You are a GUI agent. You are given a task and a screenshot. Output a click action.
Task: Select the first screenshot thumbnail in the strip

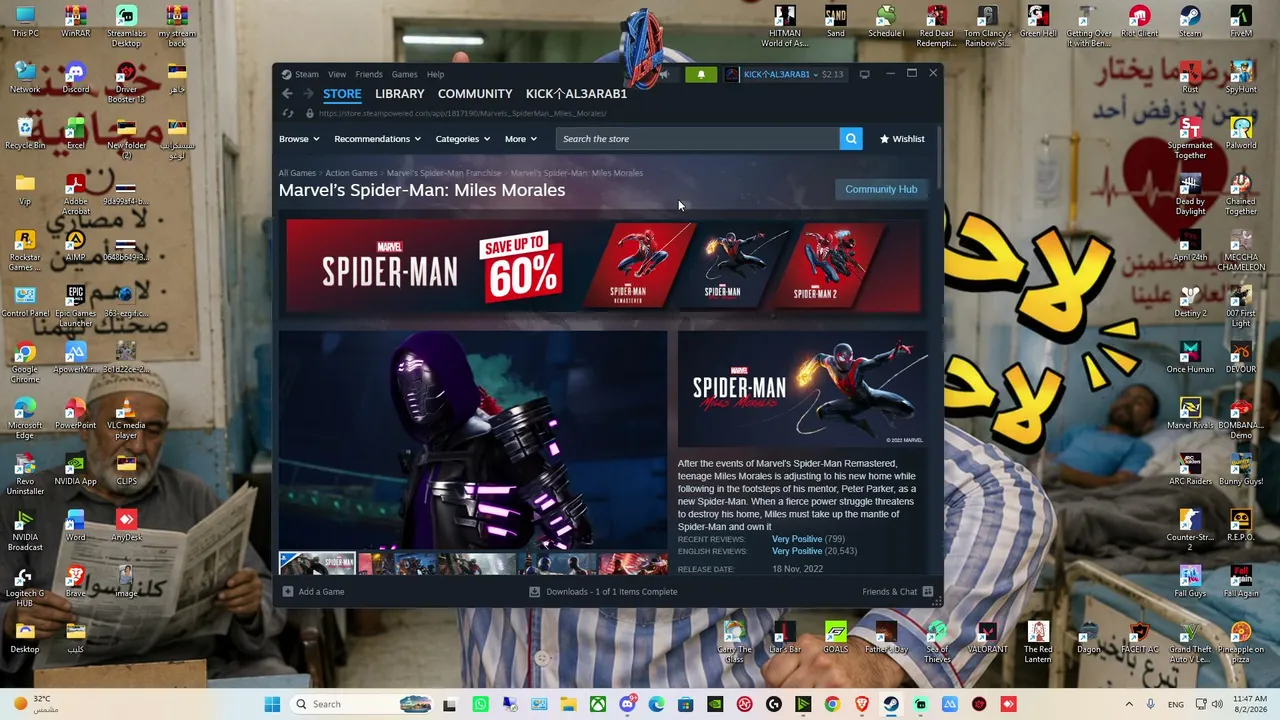(x=317, y=564)
